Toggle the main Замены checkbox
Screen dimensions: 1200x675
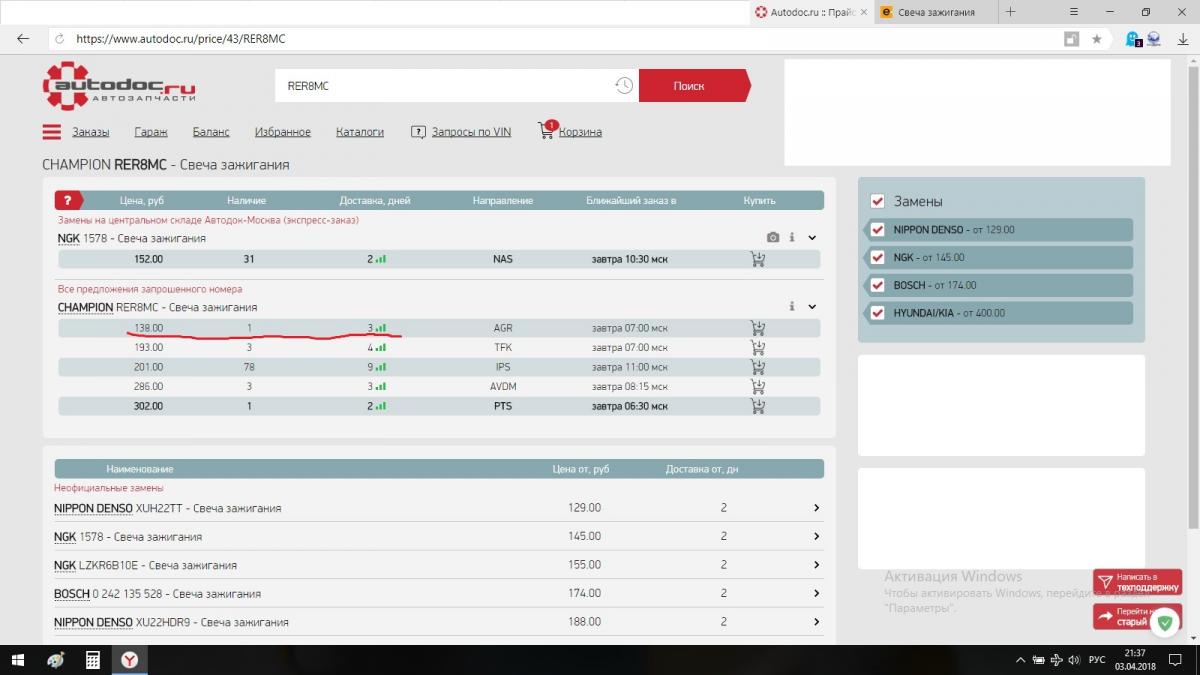click(x=877, y=201)
